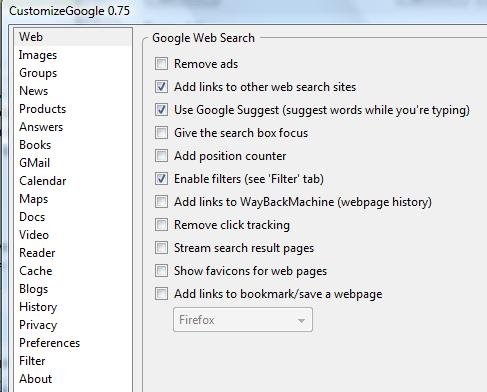Enable the Remove ads checkbox
The image size is (487, 392).
[x=161, y=64]
